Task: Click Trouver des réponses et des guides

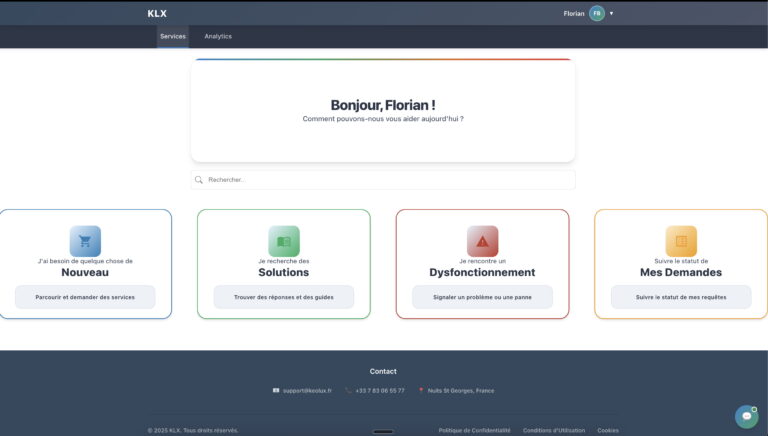Action: (x=284, y=297)
